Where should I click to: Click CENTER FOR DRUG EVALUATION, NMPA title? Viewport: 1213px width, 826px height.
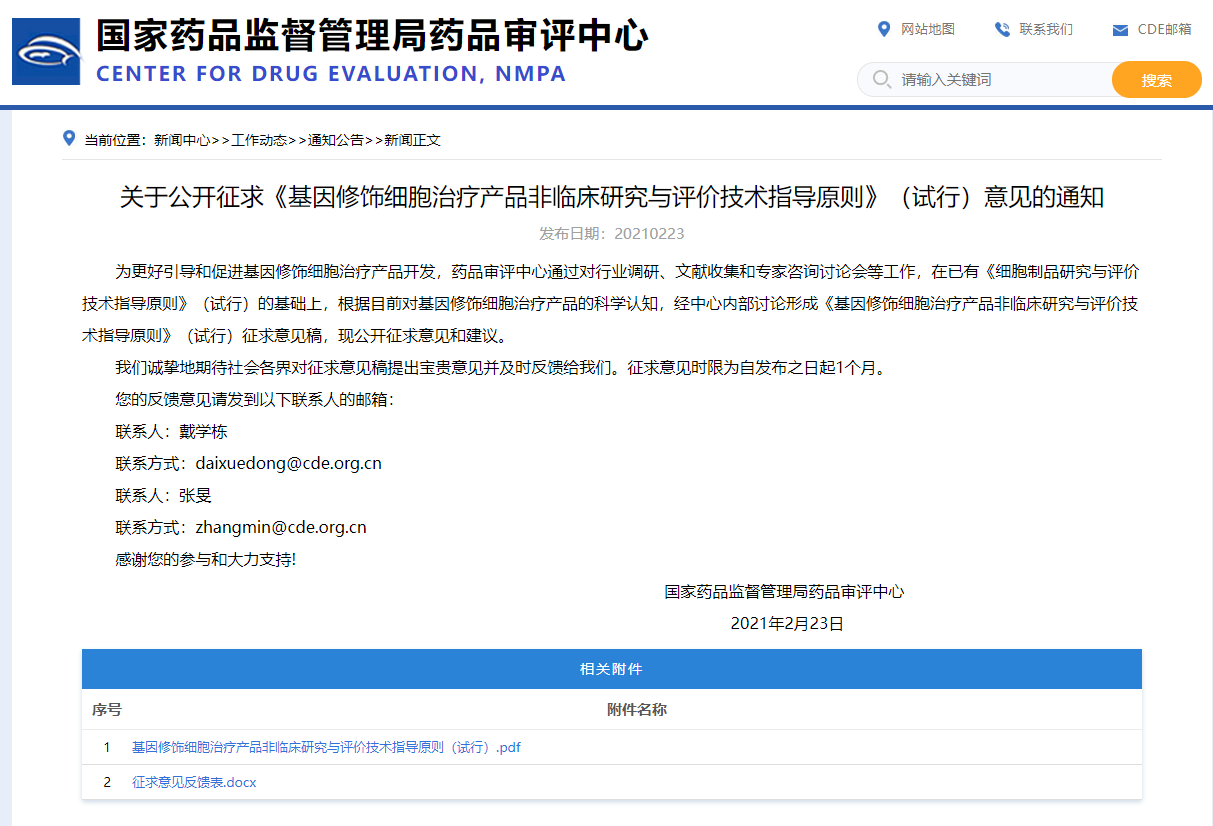[x=331, y=74]
